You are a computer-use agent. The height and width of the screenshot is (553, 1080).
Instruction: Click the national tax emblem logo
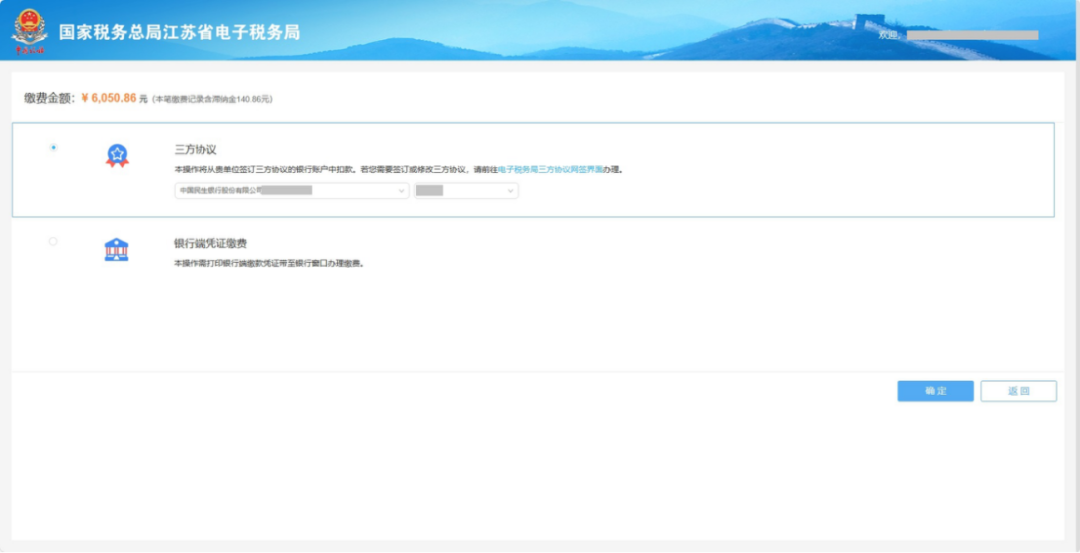coord(29,31)
